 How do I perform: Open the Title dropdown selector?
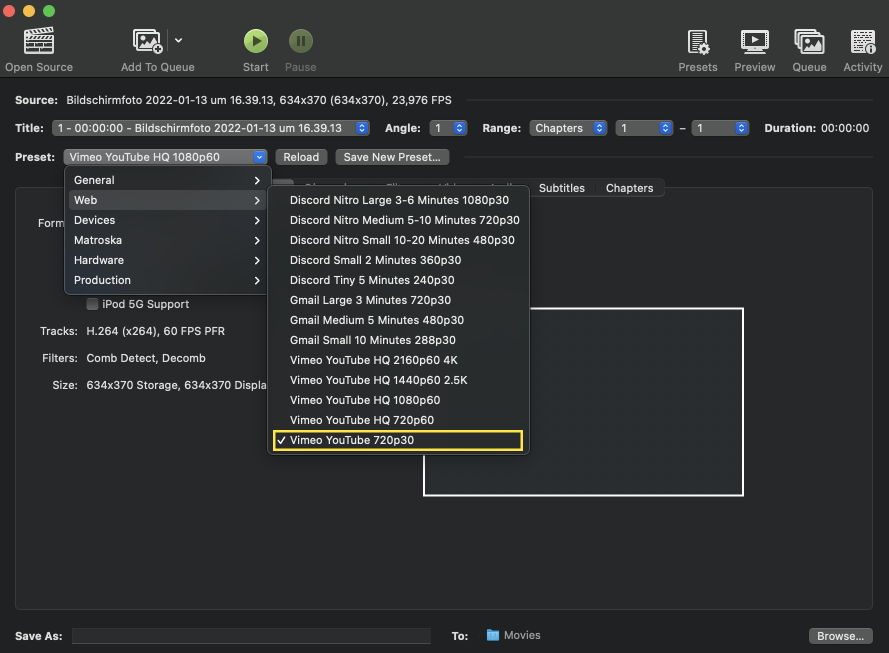tap(211, 128)
